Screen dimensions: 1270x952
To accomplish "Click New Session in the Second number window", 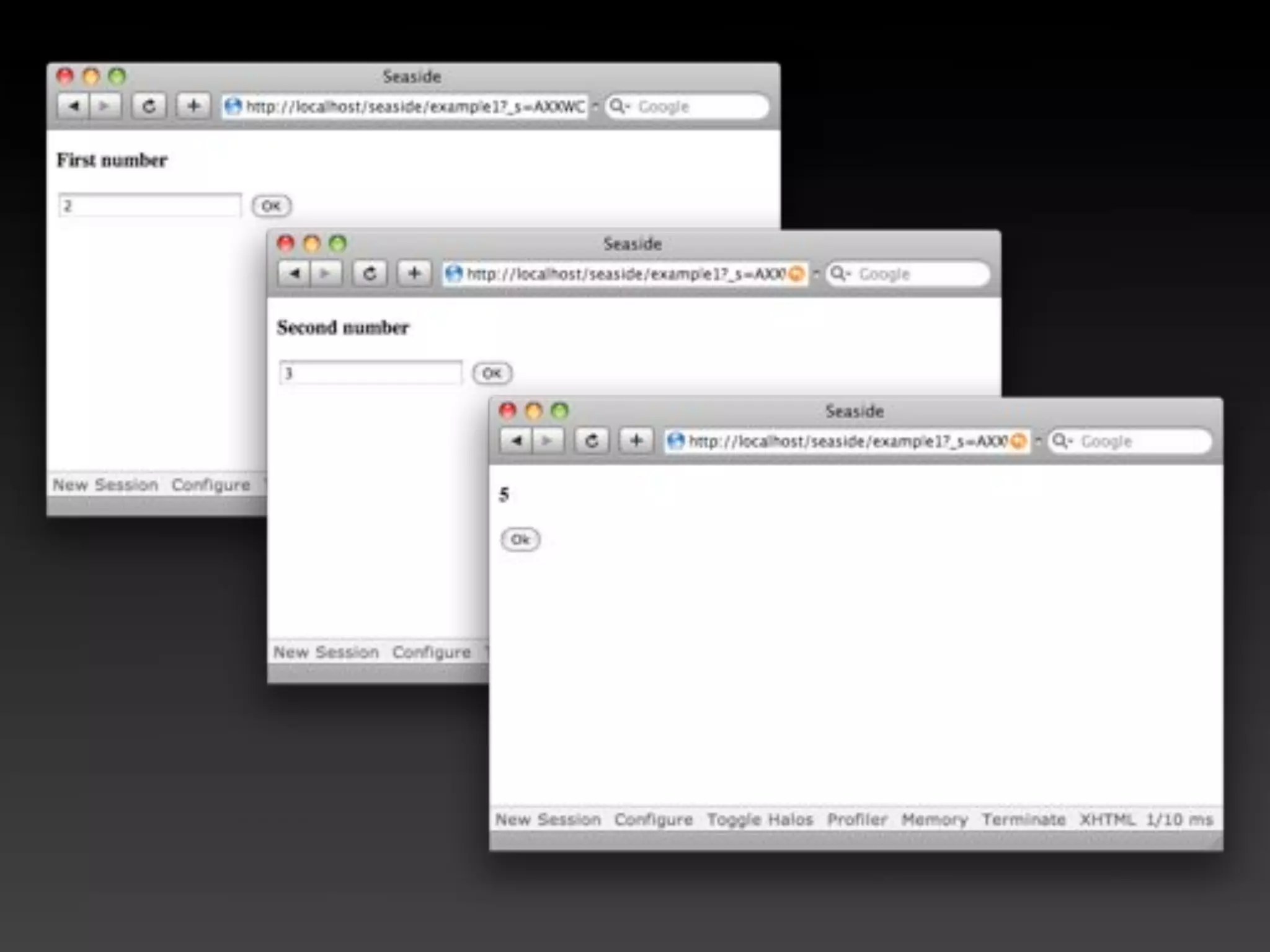I will 326,652.
